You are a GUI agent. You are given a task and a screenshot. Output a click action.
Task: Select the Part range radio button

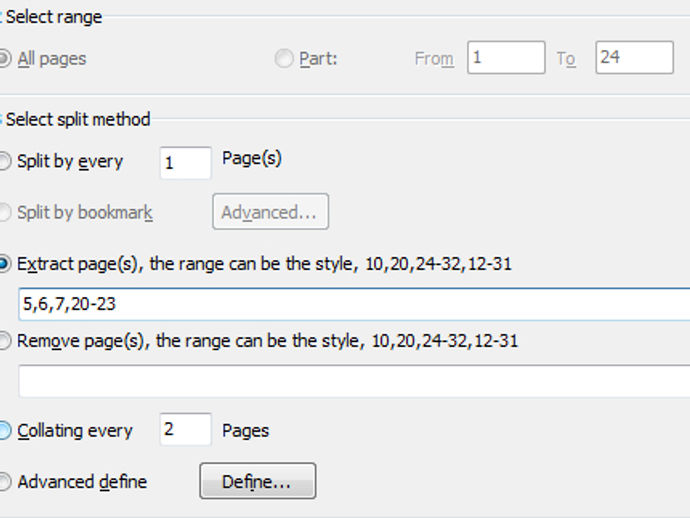pos(284,59)
